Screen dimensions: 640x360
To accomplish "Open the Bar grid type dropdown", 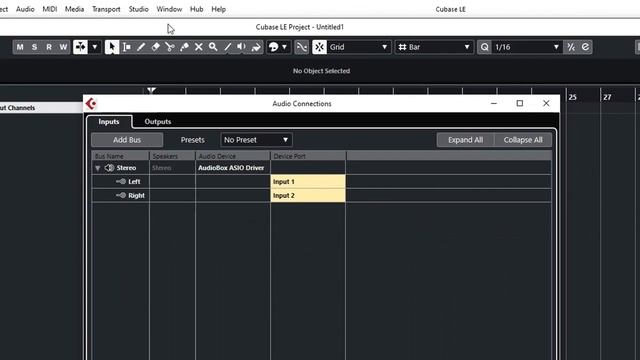I will point(434,47).
